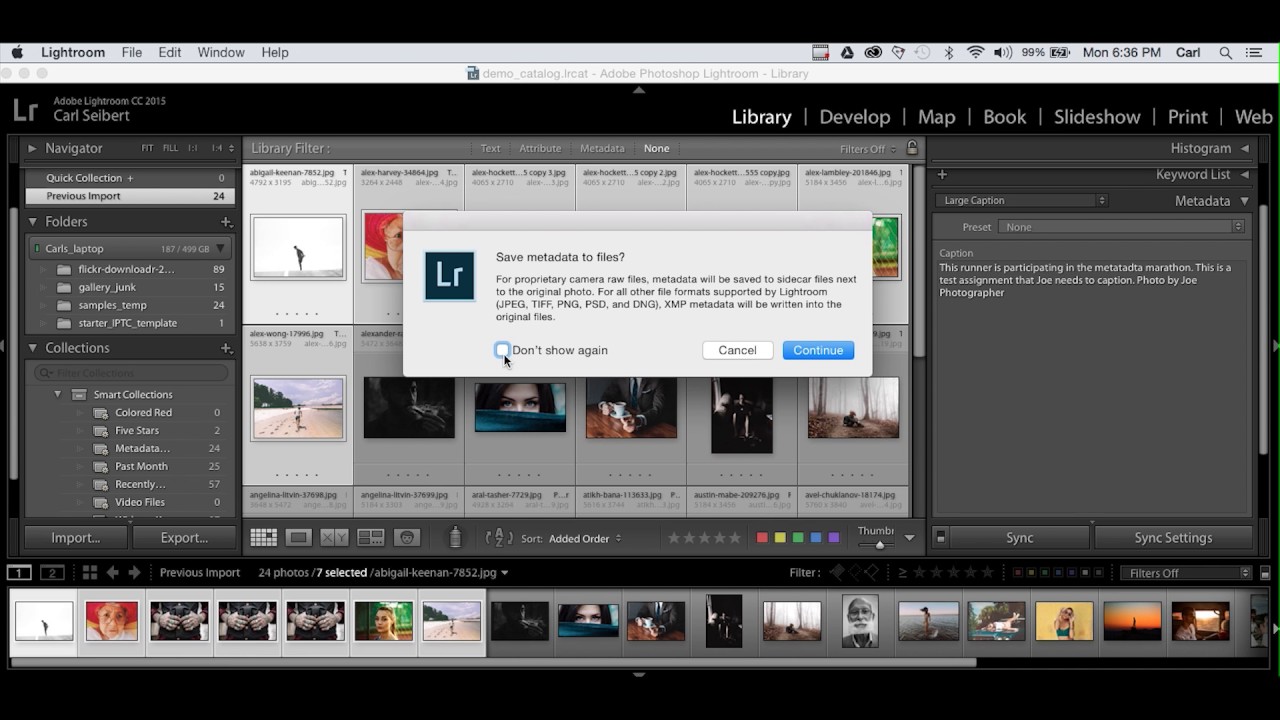Create a collection with Collections plus icon
Screen dimensions: 1280x720
tap(227, 348)
